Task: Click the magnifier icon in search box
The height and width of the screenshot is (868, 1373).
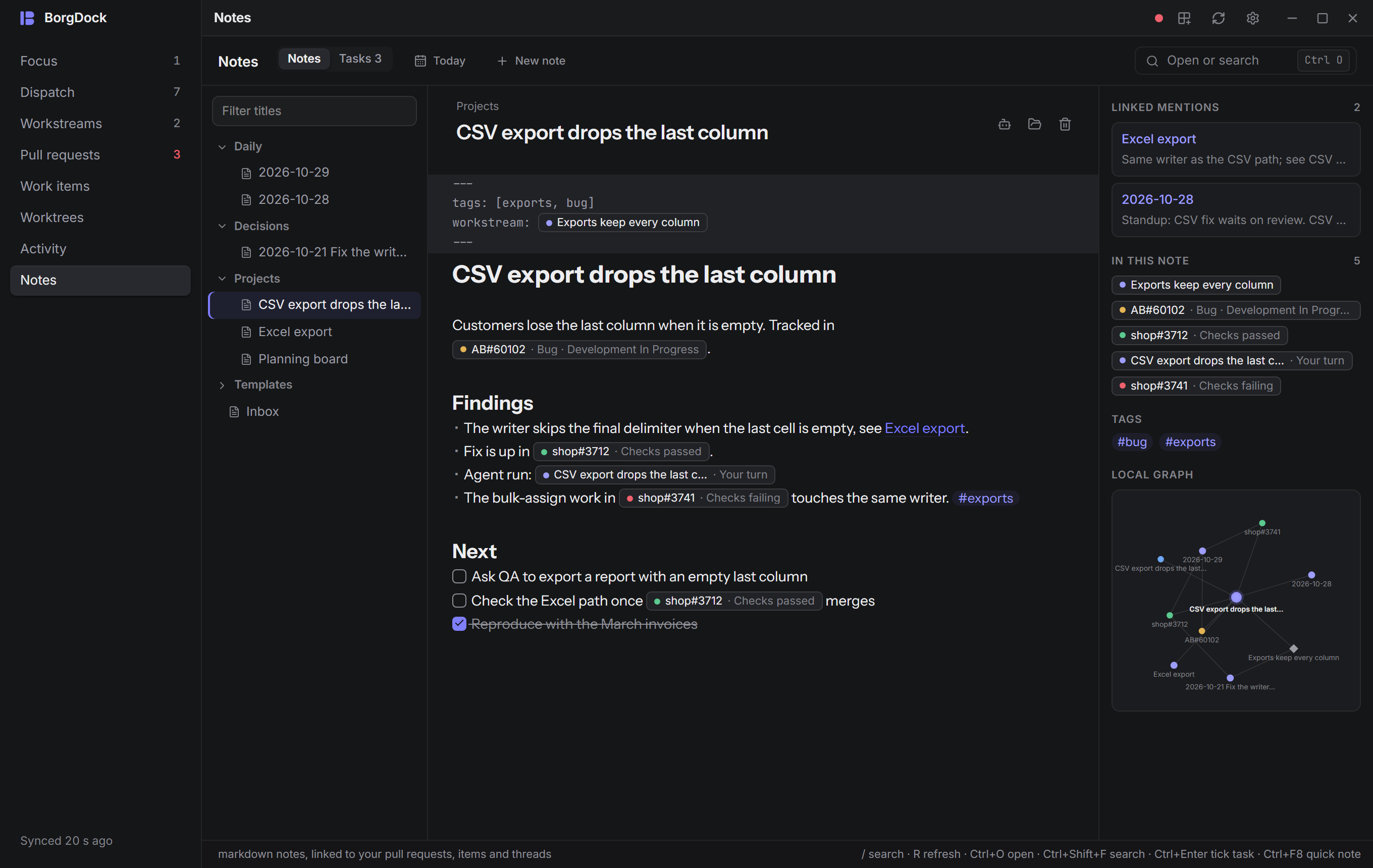Action: (x=1152, y=61)
